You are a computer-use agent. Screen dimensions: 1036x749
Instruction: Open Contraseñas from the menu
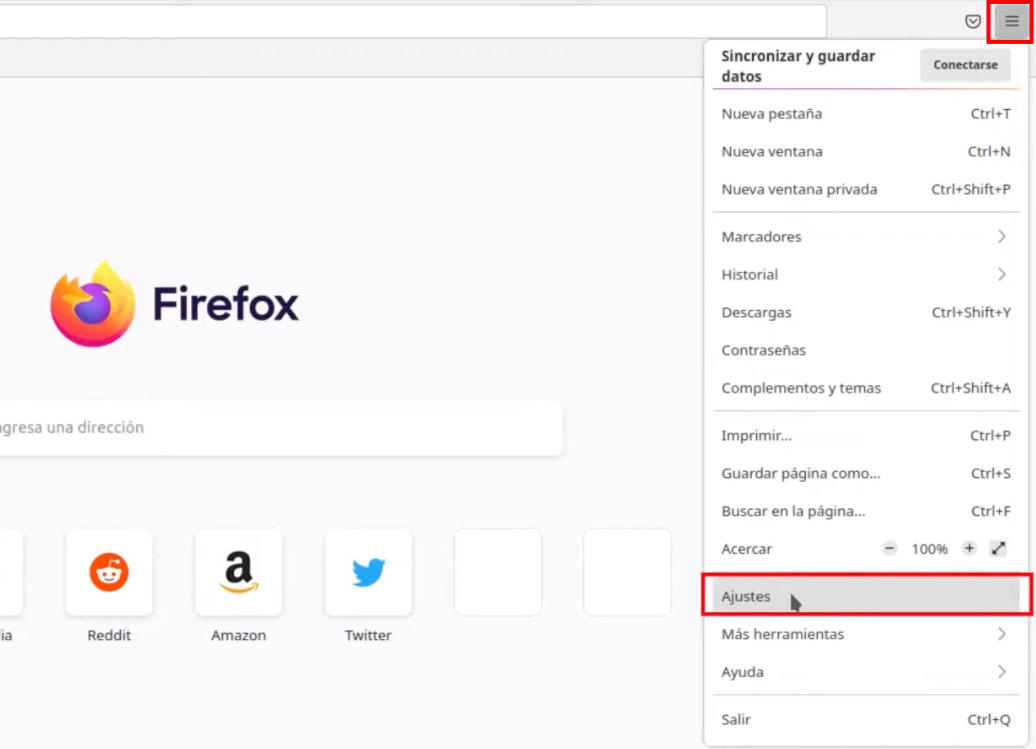pyautogui.click(x=866, y=350)
